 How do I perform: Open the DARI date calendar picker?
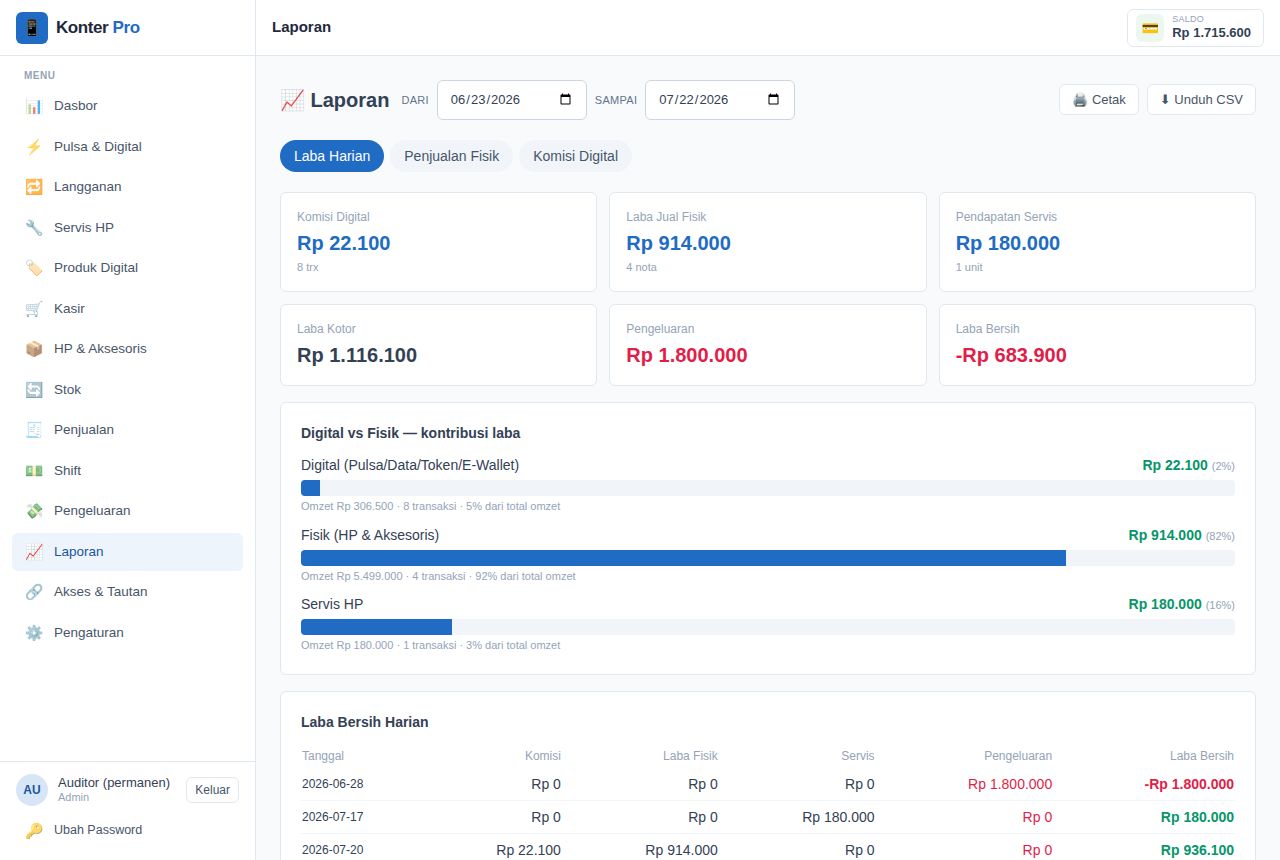coord(565,100)
